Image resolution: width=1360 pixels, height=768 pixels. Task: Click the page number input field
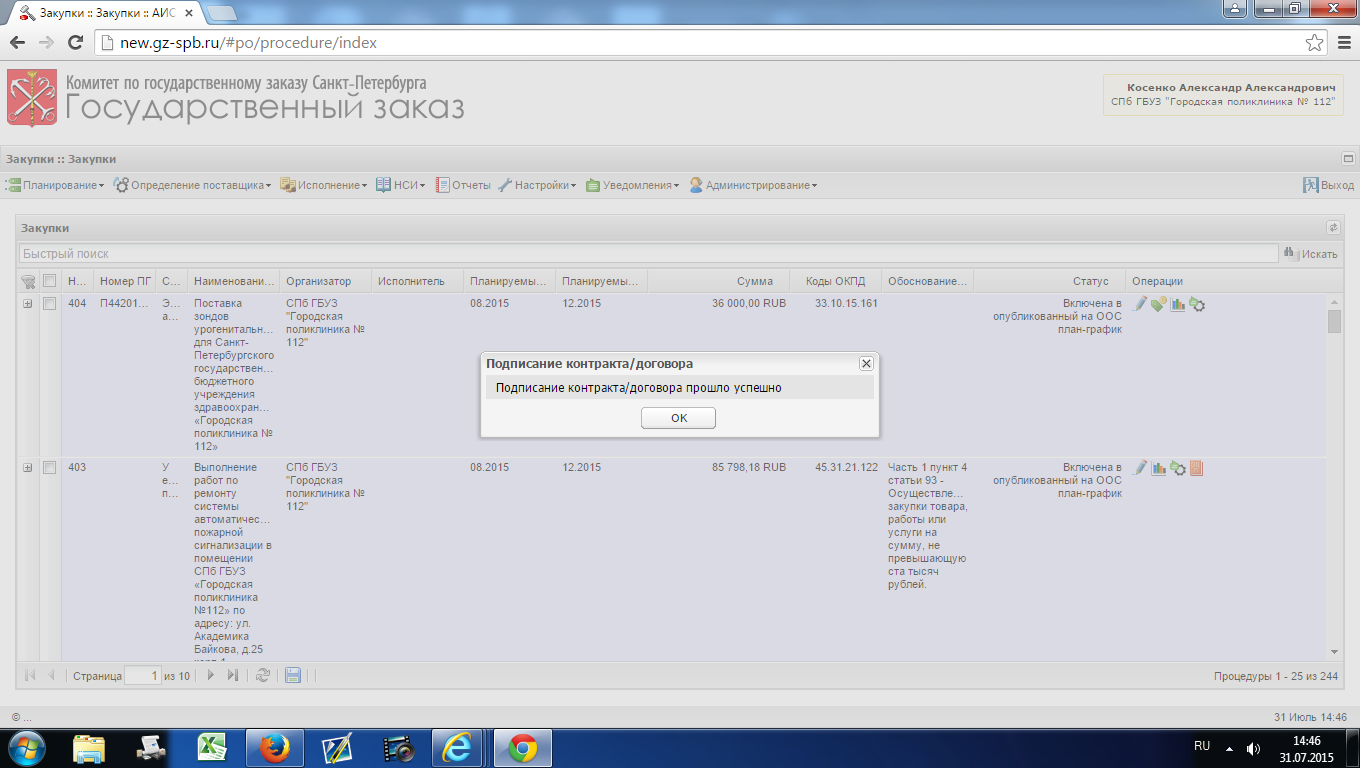[143, 676]
